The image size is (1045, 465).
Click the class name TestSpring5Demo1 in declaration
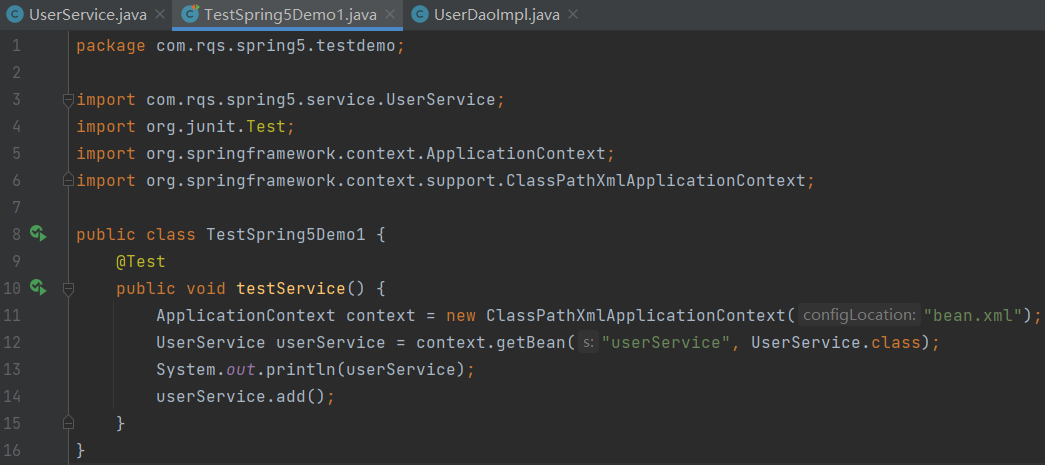(286, 234)
